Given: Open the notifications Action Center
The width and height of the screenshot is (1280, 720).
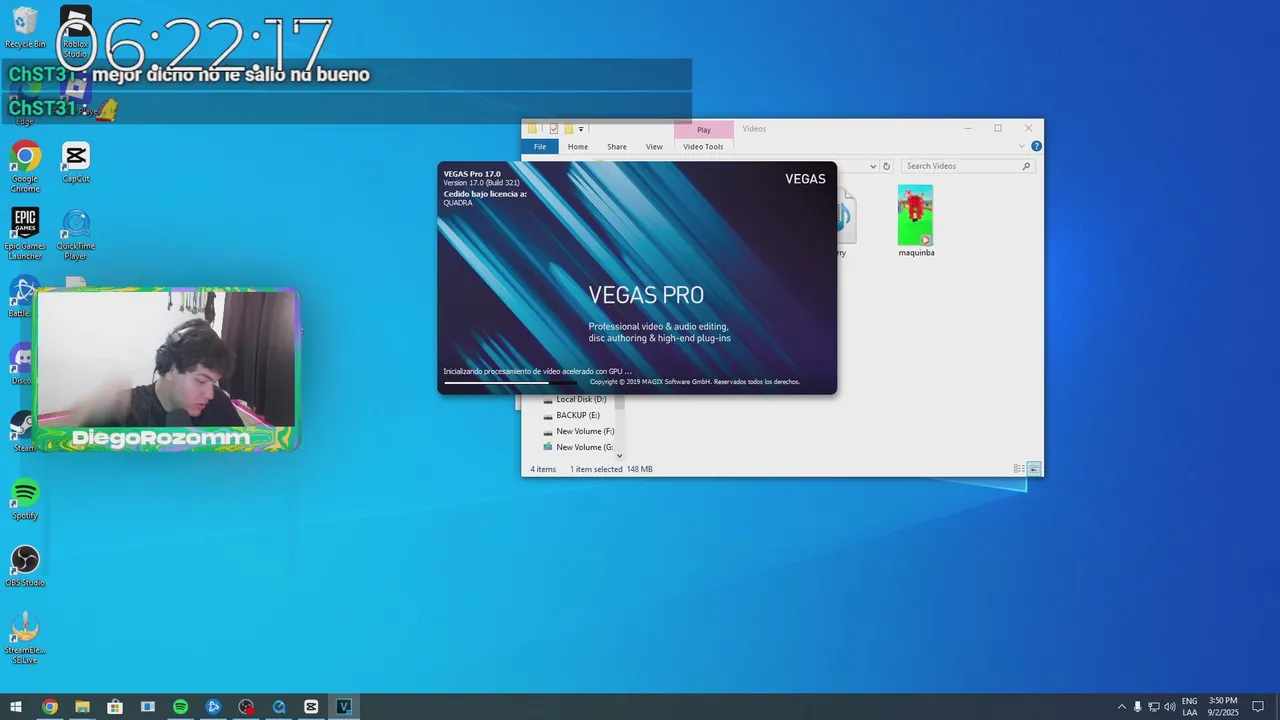Looking at the screenshot, I should pos(1258,707).
